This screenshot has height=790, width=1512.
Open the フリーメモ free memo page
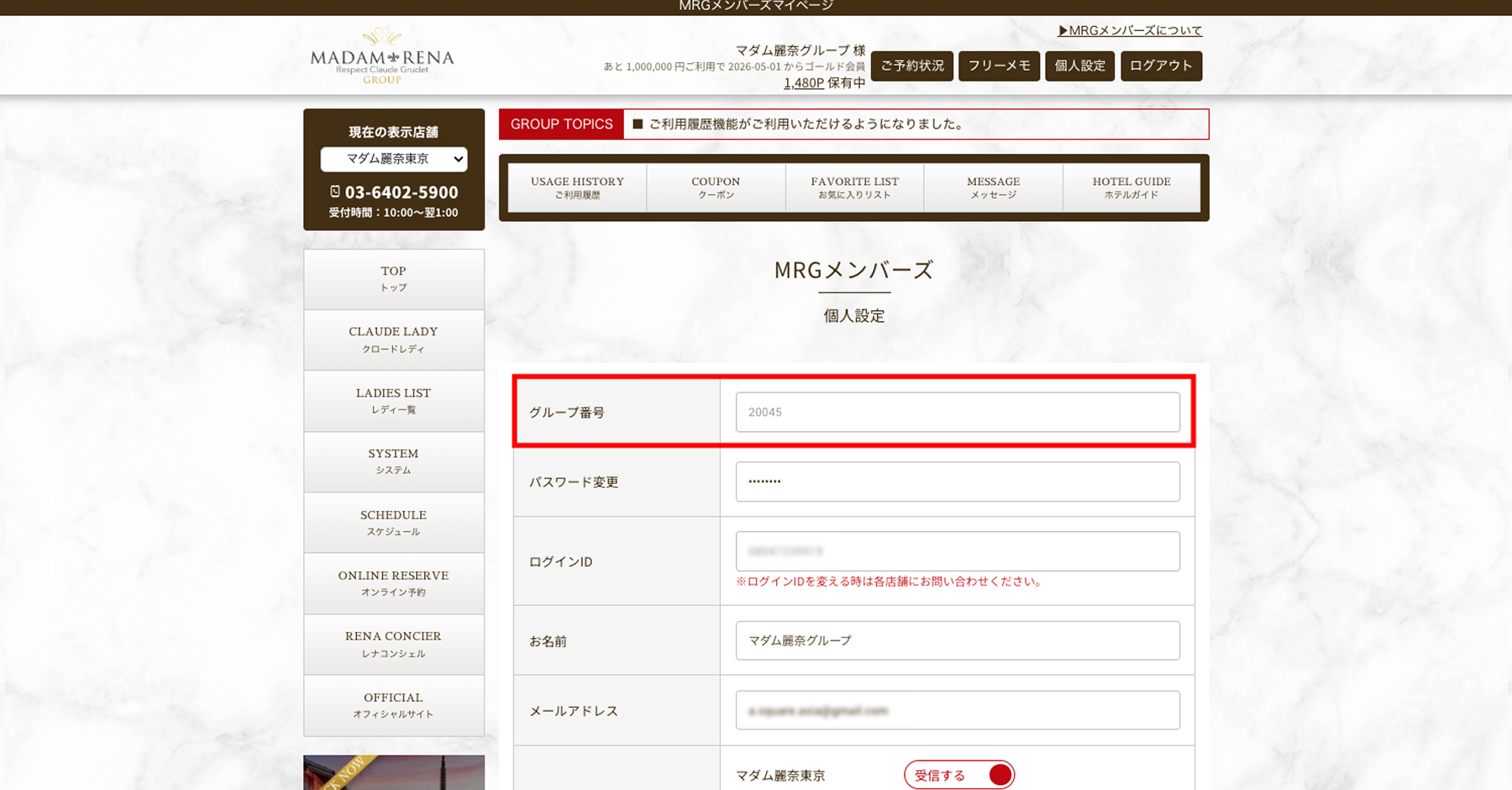[1000, 66]
